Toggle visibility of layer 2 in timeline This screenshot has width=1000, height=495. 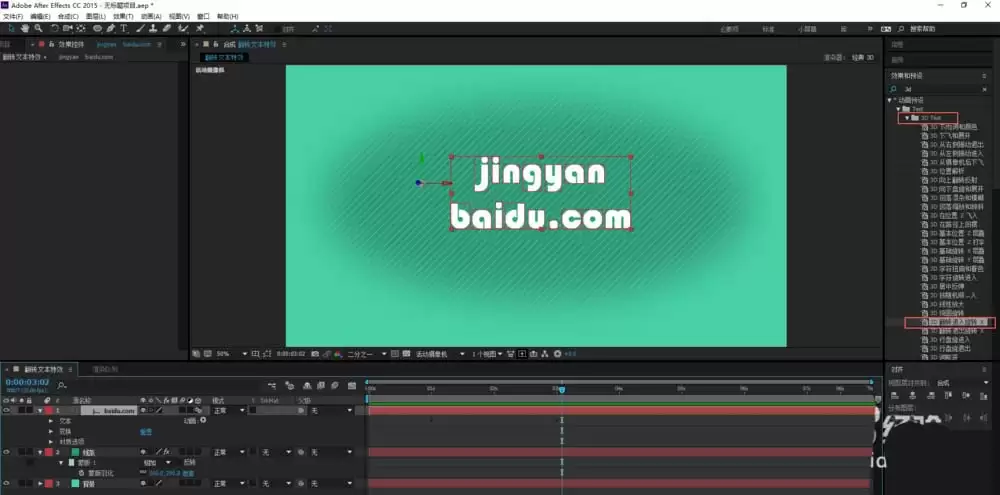point(6,452)
